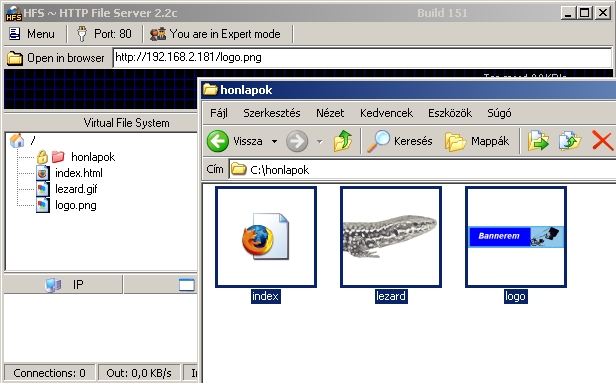Screen dimensions: 616x383
Task: Minimize the HFS window
Action: coord(568,13)
